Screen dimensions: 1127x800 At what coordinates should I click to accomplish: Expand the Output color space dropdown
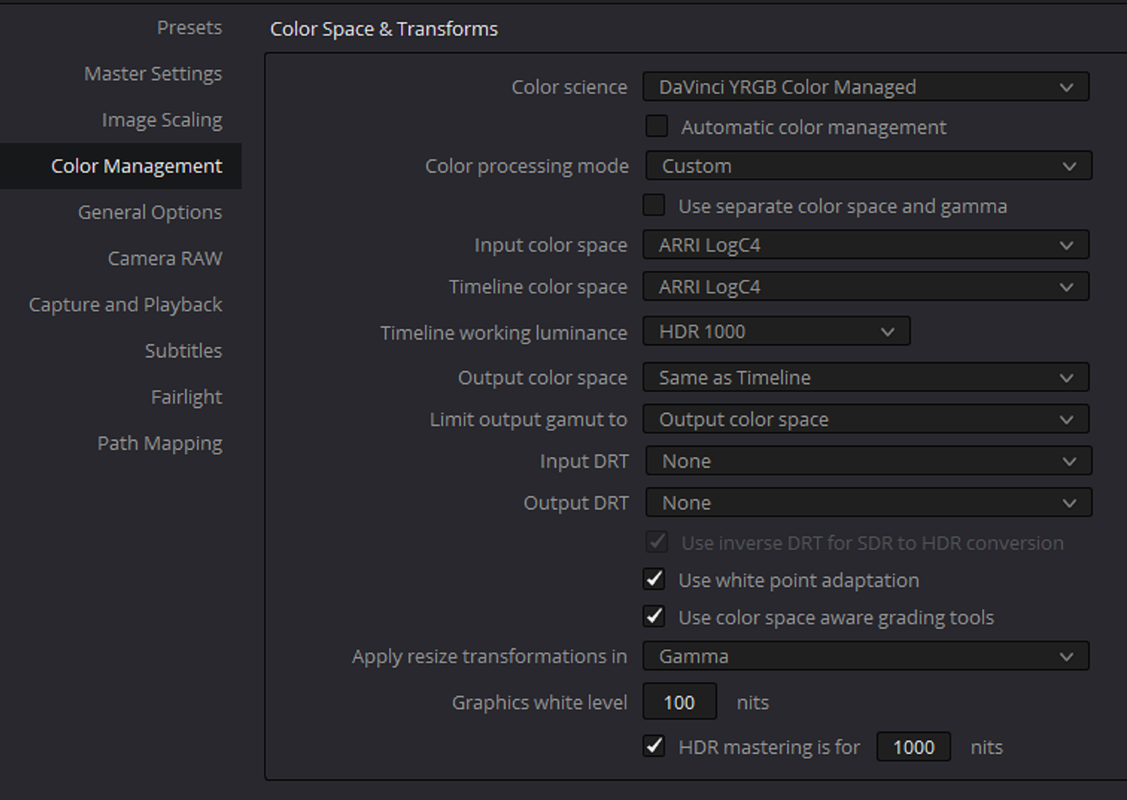[x=865, y=377]
